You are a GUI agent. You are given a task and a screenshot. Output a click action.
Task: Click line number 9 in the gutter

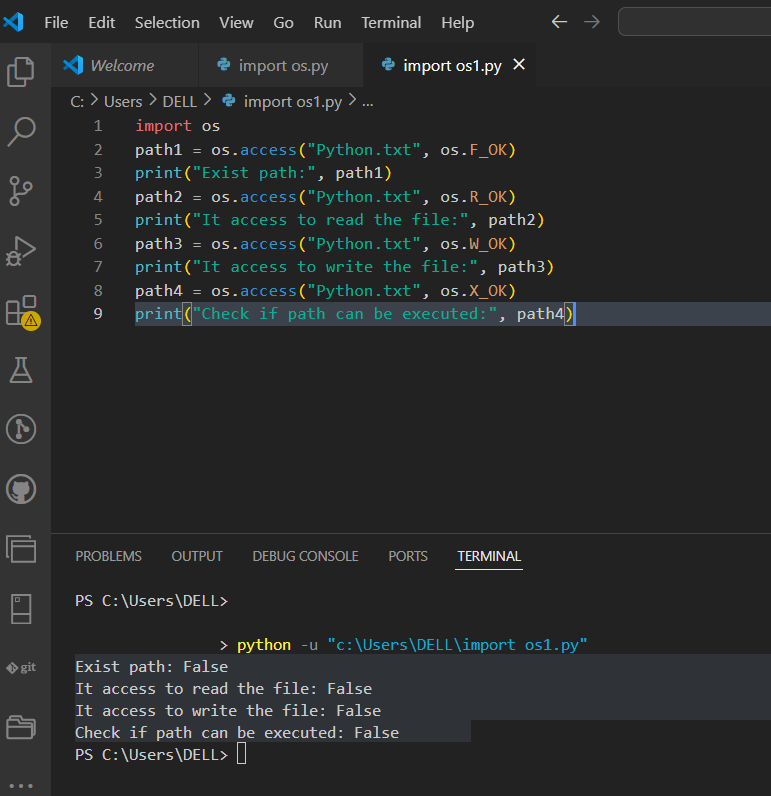[98, 314]
